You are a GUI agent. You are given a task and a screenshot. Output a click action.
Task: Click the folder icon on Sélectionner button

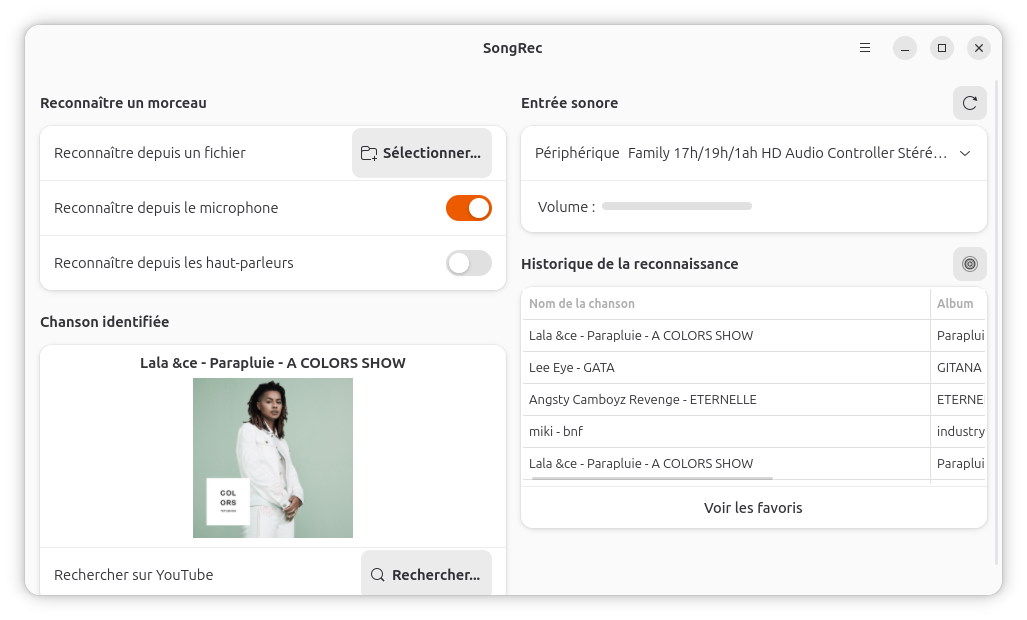tap(369, 153)
